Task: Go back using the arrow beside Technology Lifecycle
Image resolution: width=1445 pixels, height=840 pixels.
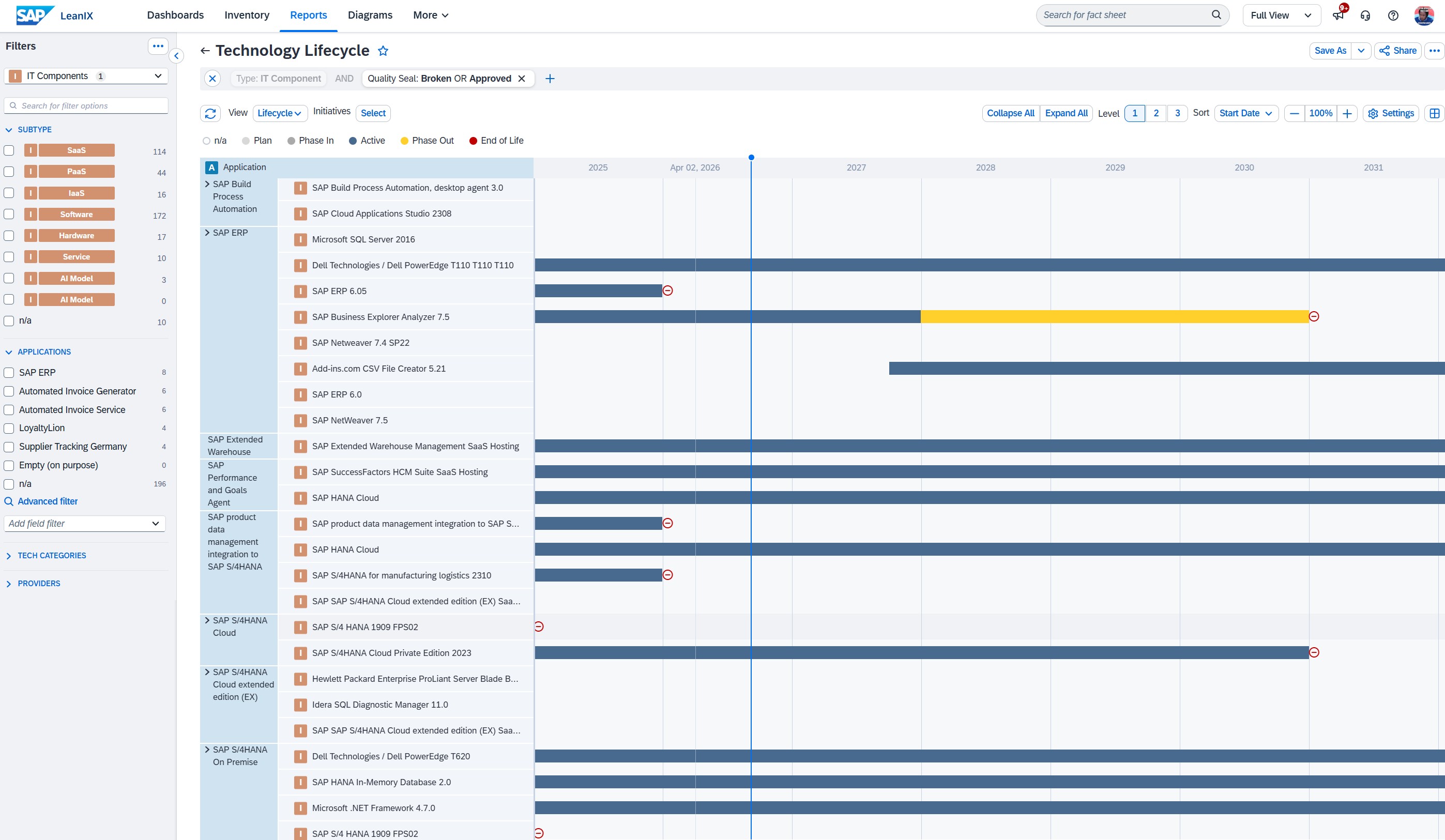Action: click(205, 51)
